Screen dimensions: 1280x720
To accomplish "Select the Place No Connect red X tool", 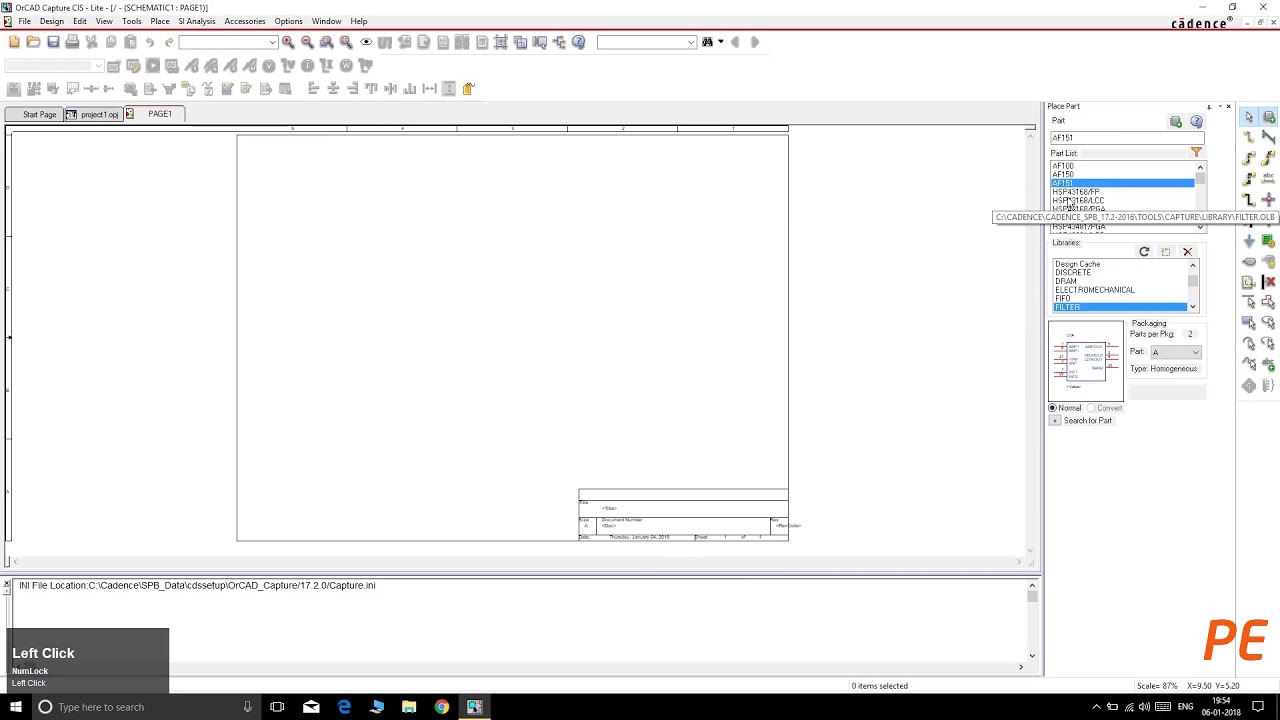I will pyautogui.click(x=1268, y=282).
